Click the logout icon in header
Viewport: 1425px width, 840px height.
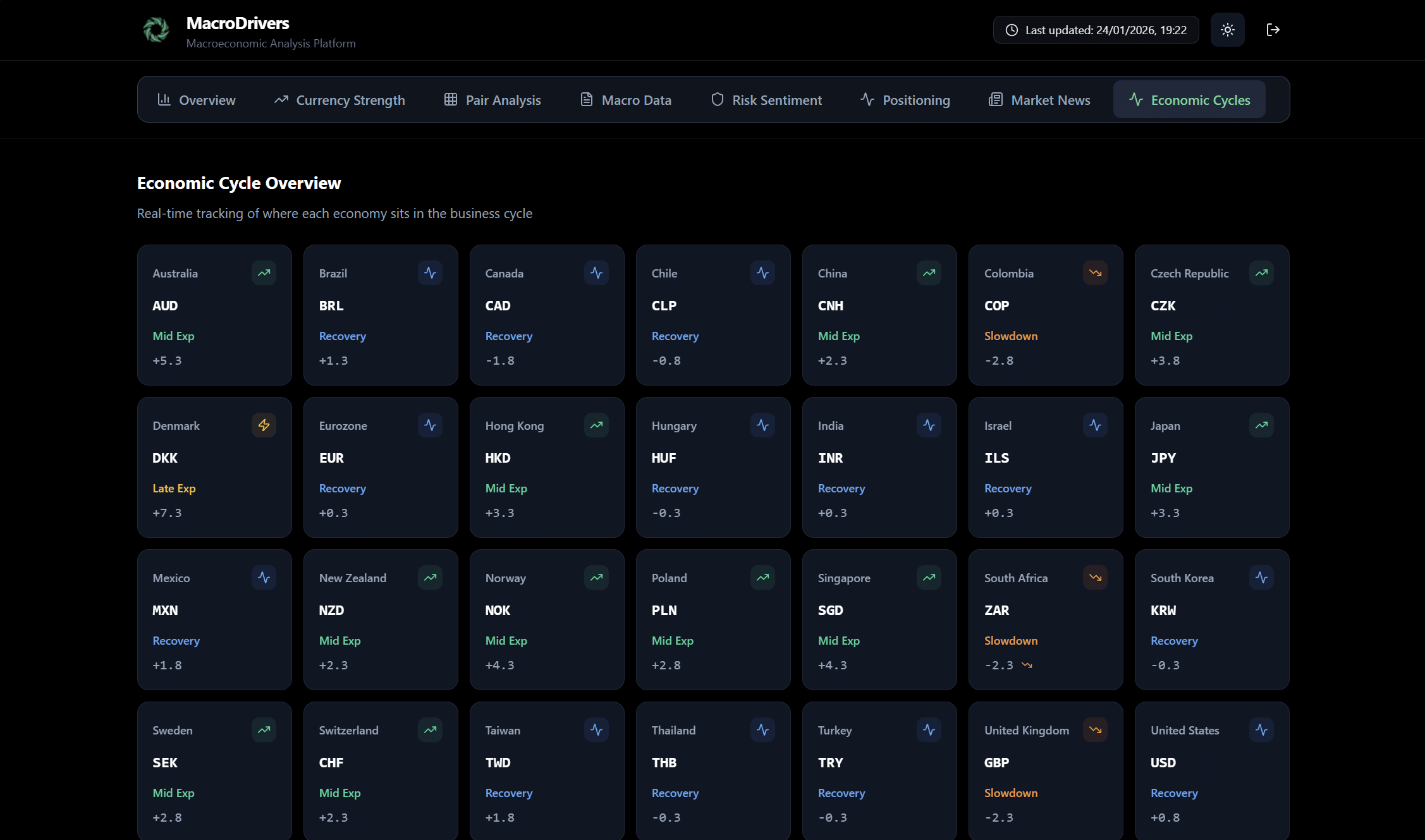pyautogui.click(x=1273, y=30)
